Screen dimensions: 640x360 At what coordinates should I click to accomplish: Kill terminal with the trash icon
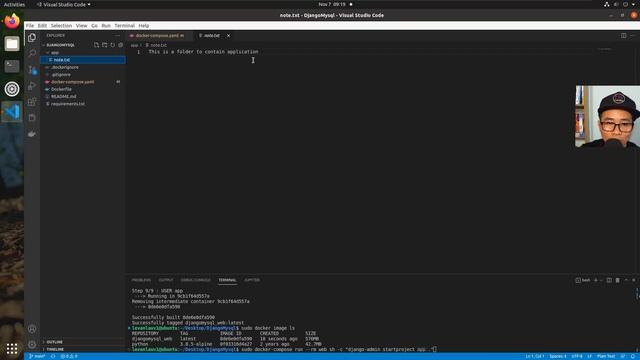click(618, 280)
